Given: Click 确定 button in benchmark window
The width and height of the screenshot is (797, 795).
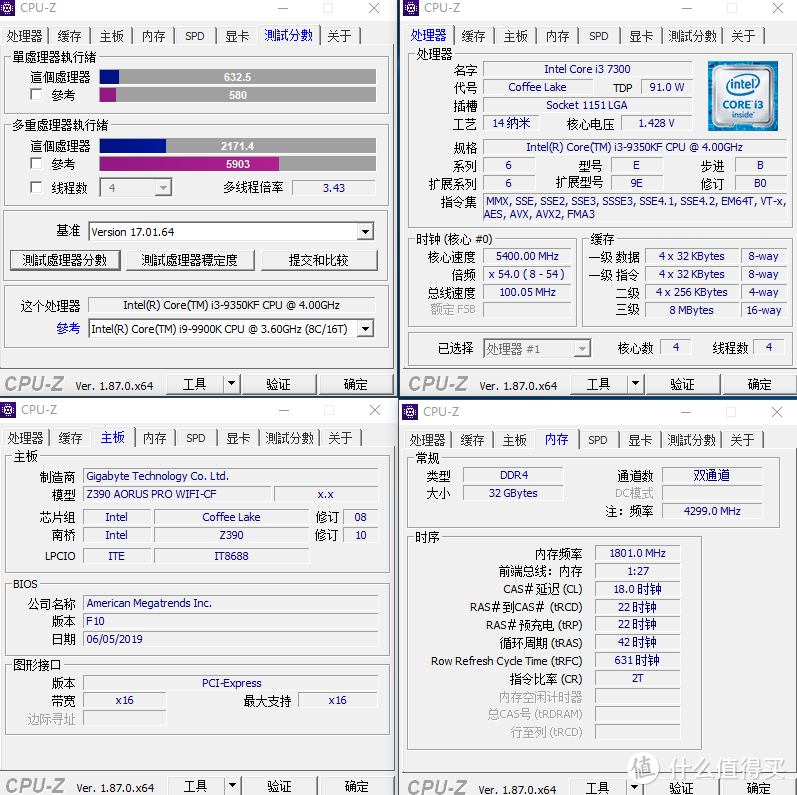Looking at the screenshot, I should point(355,384).
